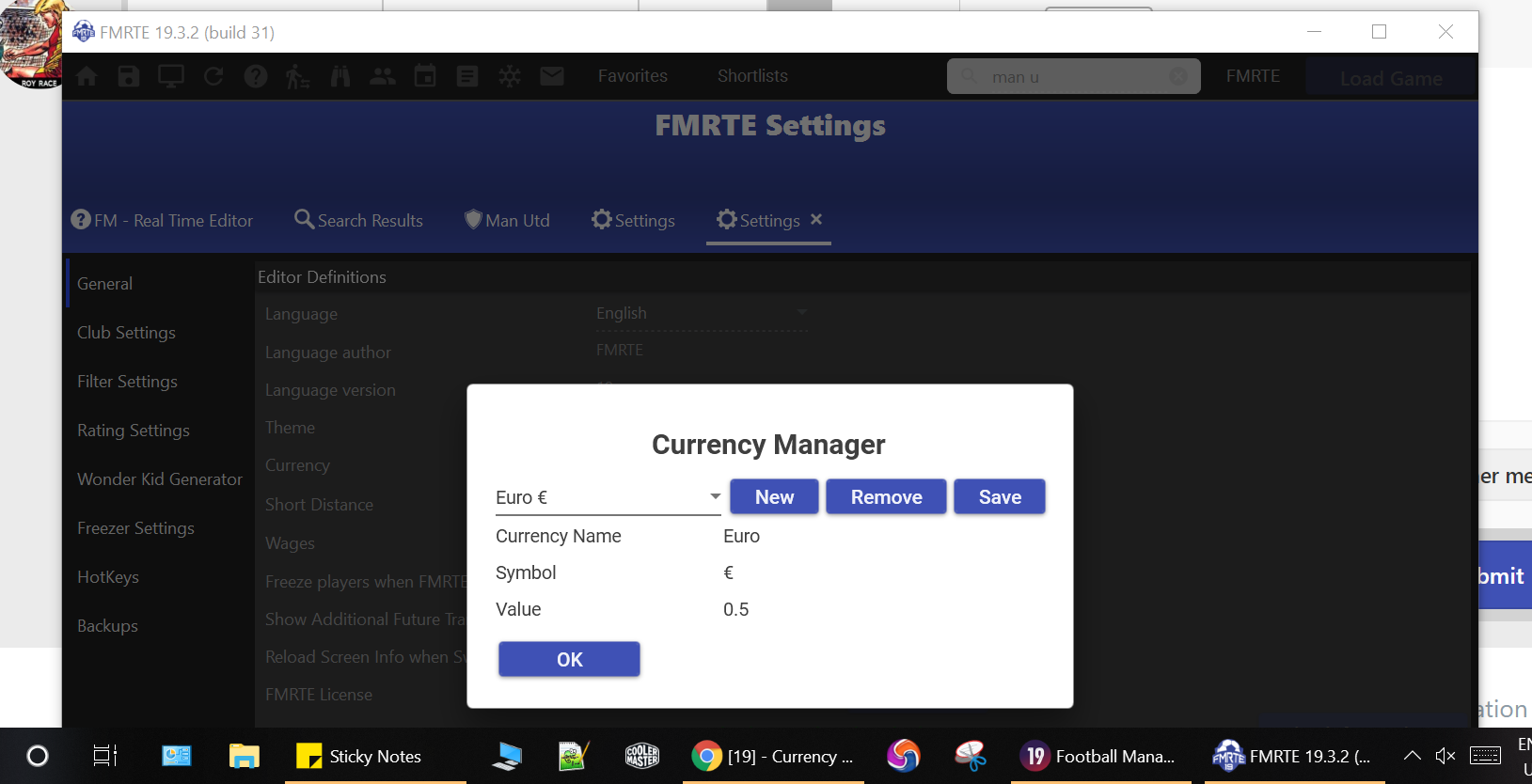Click the 'FMRTE License' row label

tap(319, 695)
